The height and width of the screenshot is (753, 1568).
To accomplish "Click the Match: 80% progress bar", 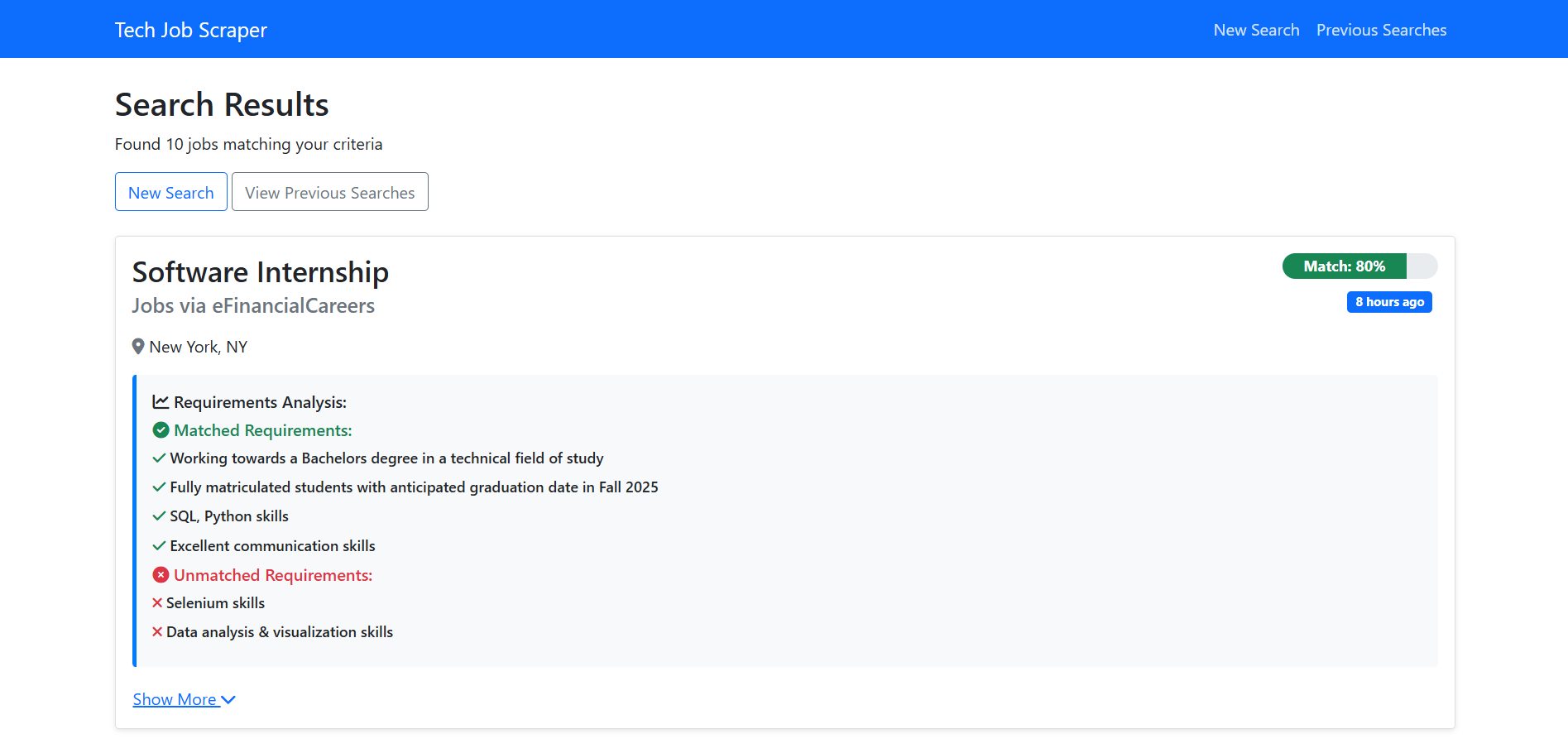I will point(1359,266).
